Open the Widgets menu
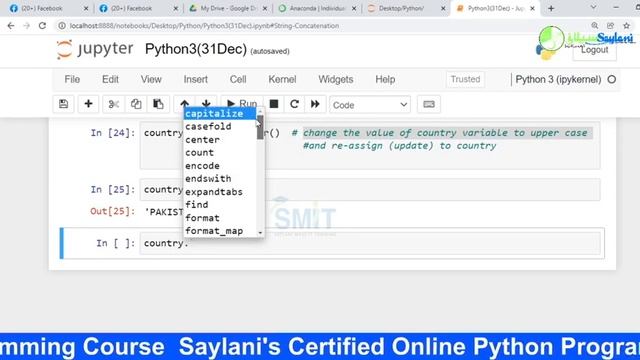This screenshot has width=640, height=360. [x=336, y=79]
